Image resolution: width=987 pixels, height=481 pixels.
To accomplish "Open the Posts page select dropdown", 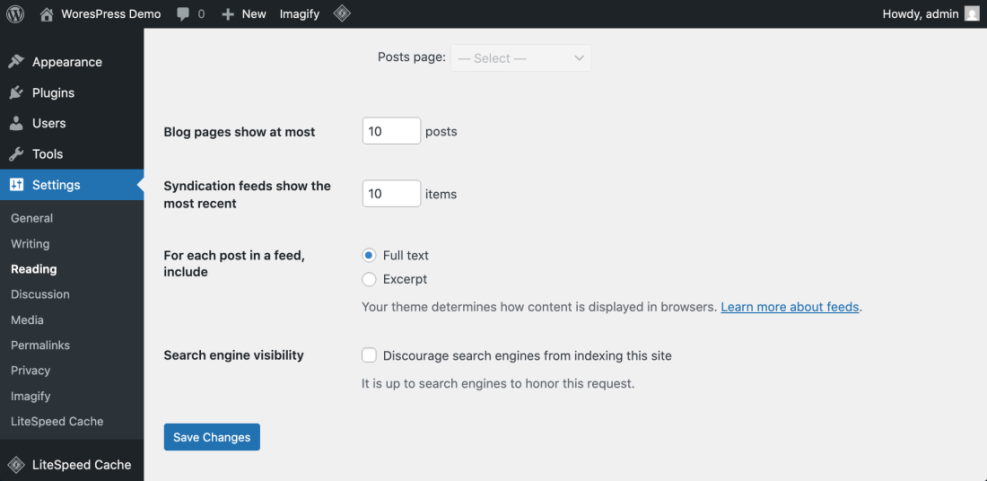I will pyautogui.click(x=521, y=58).
